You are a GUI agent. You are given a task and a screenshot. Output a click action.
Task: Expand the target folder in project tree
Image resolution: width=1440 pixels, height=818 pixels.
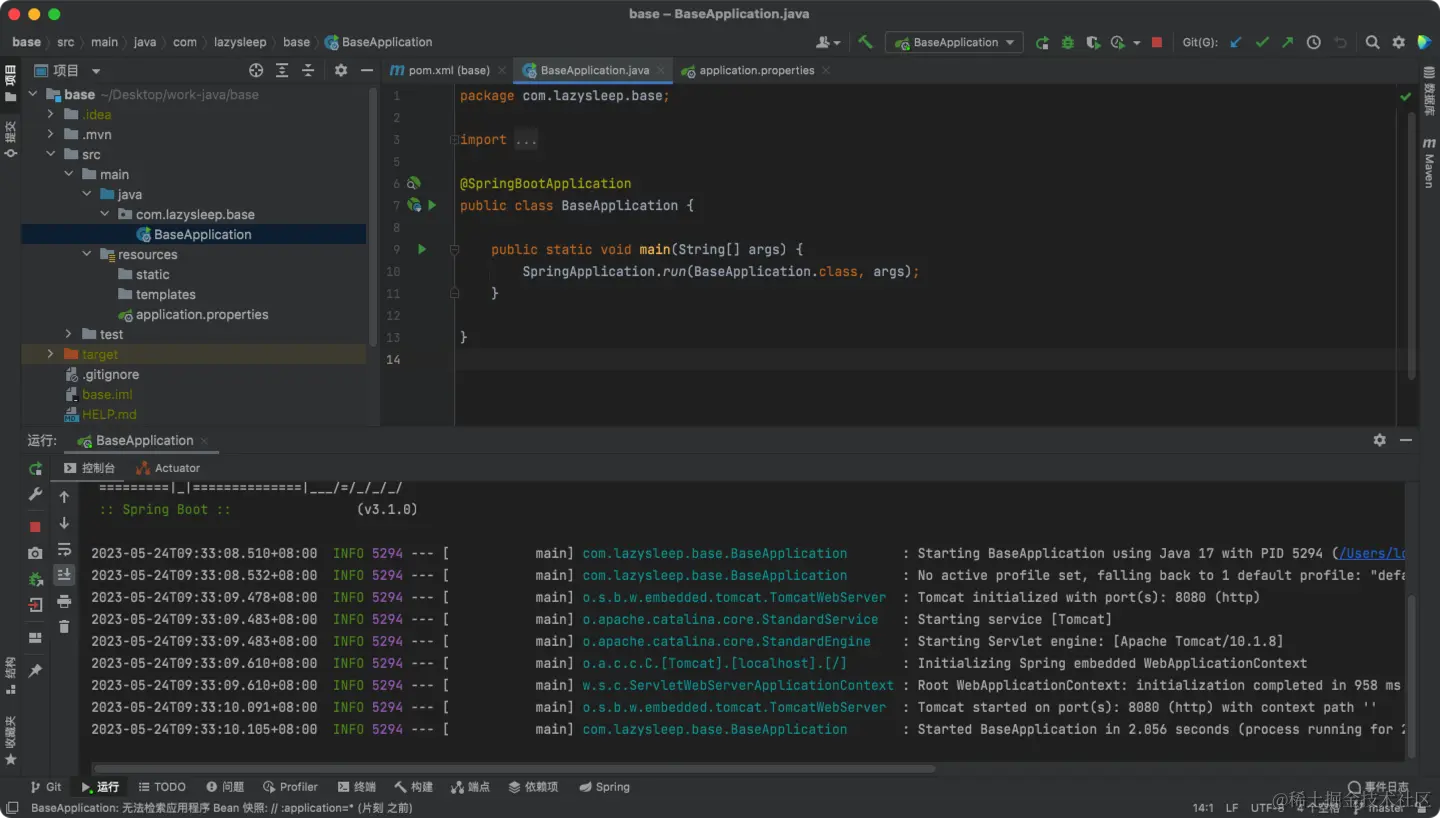click(x=51, y=354)
